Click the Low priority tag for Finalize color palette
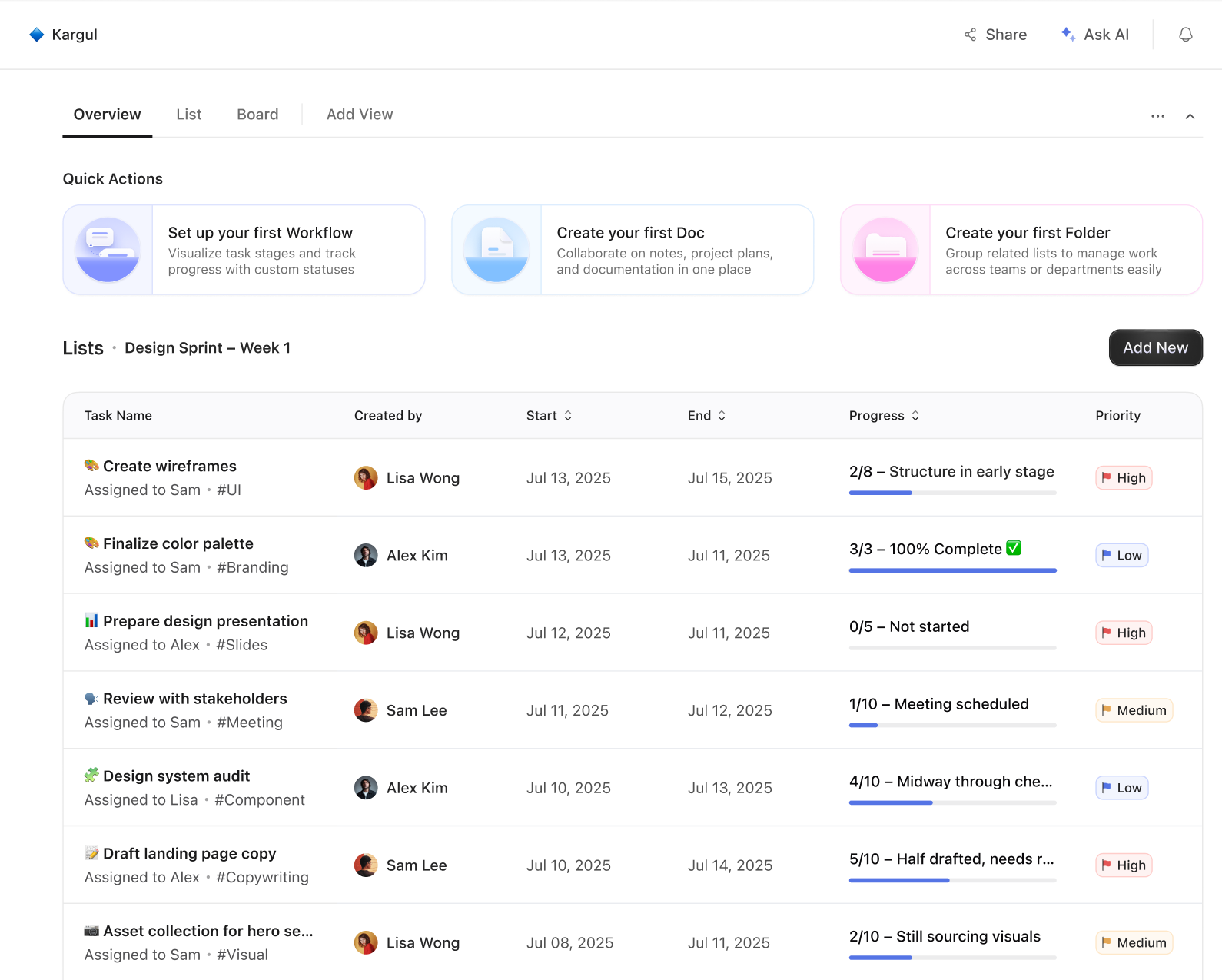Image resolution: width=1222 pixels, height=980 pixels. pyautogui.click(x=1122, y=556)
